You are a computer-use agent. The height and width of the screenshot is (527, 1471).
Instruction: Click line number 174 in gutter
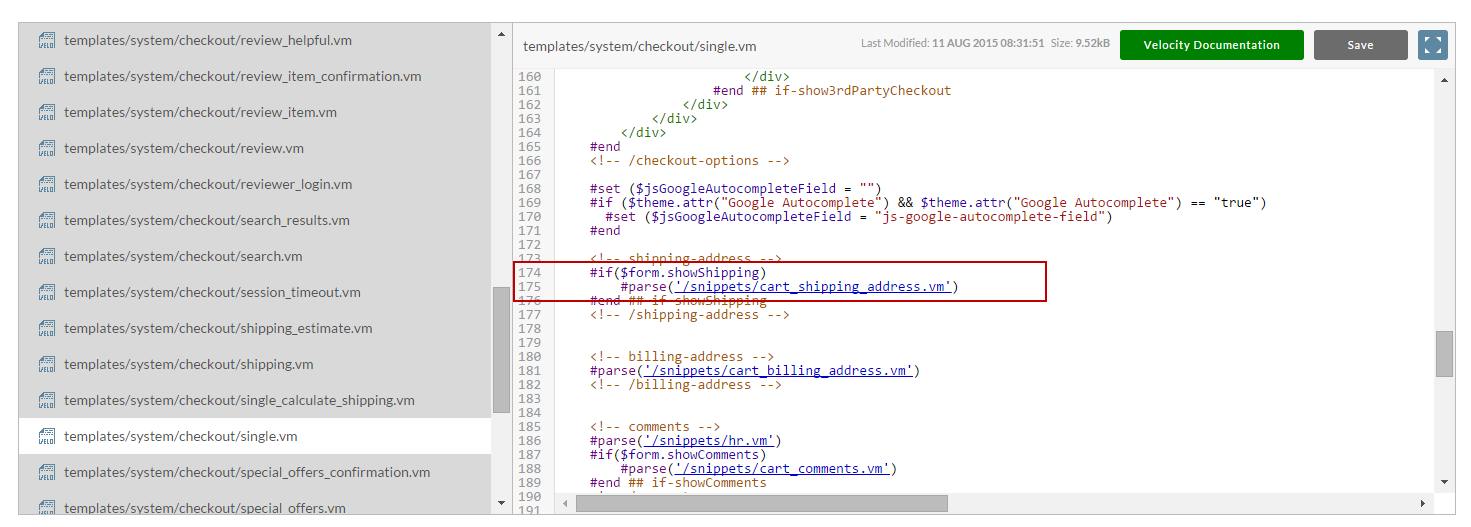529,273
